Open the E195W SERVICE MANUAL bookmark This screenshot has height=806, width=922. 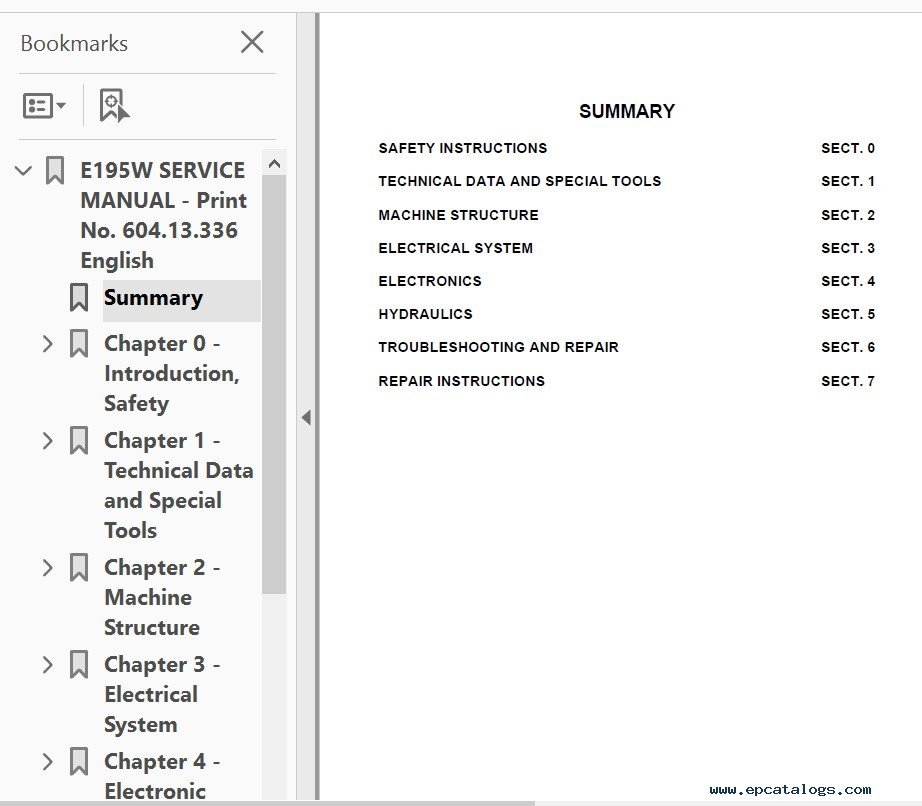[163, 215]
